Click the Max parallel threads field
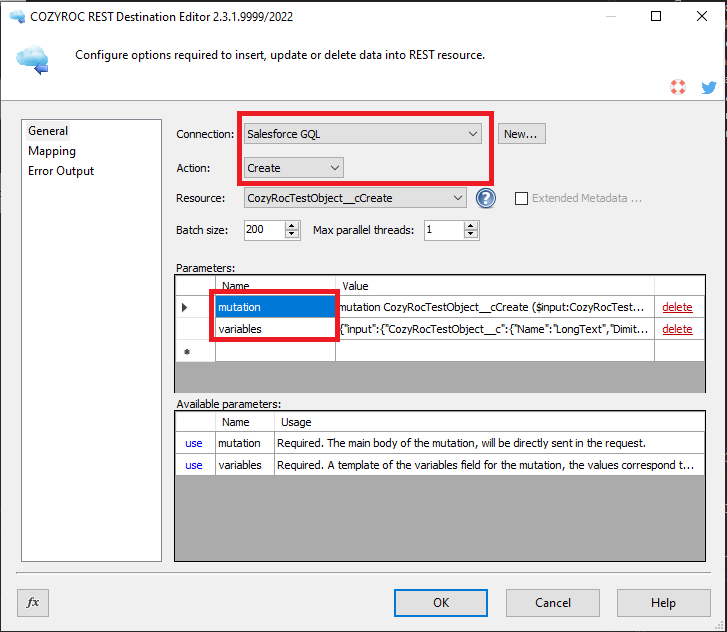This screenshot has height=632, width=727. point(444,230)
